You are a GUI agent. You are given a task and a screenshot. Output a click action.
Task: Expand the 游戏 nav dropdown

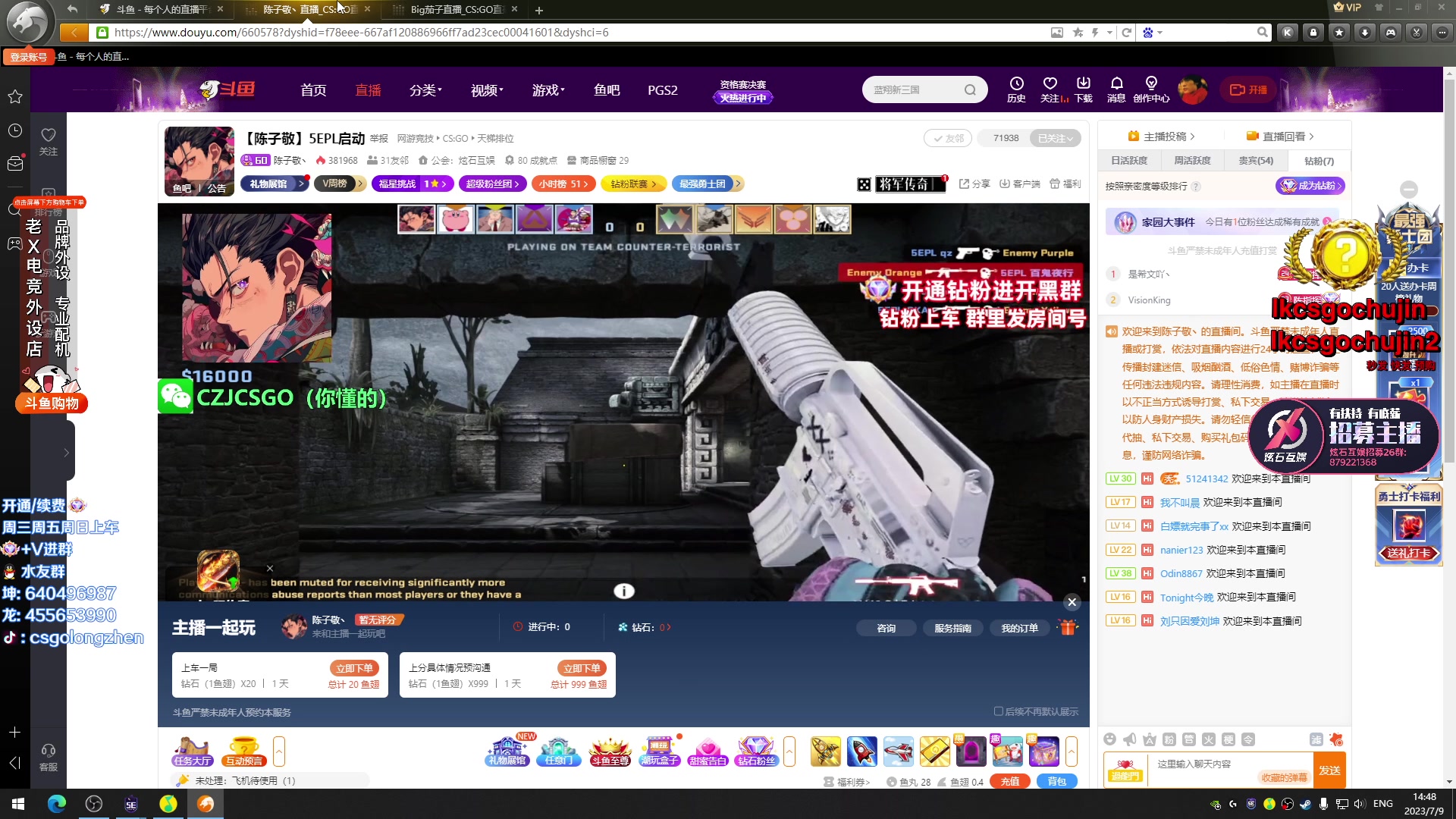point(548,90)
